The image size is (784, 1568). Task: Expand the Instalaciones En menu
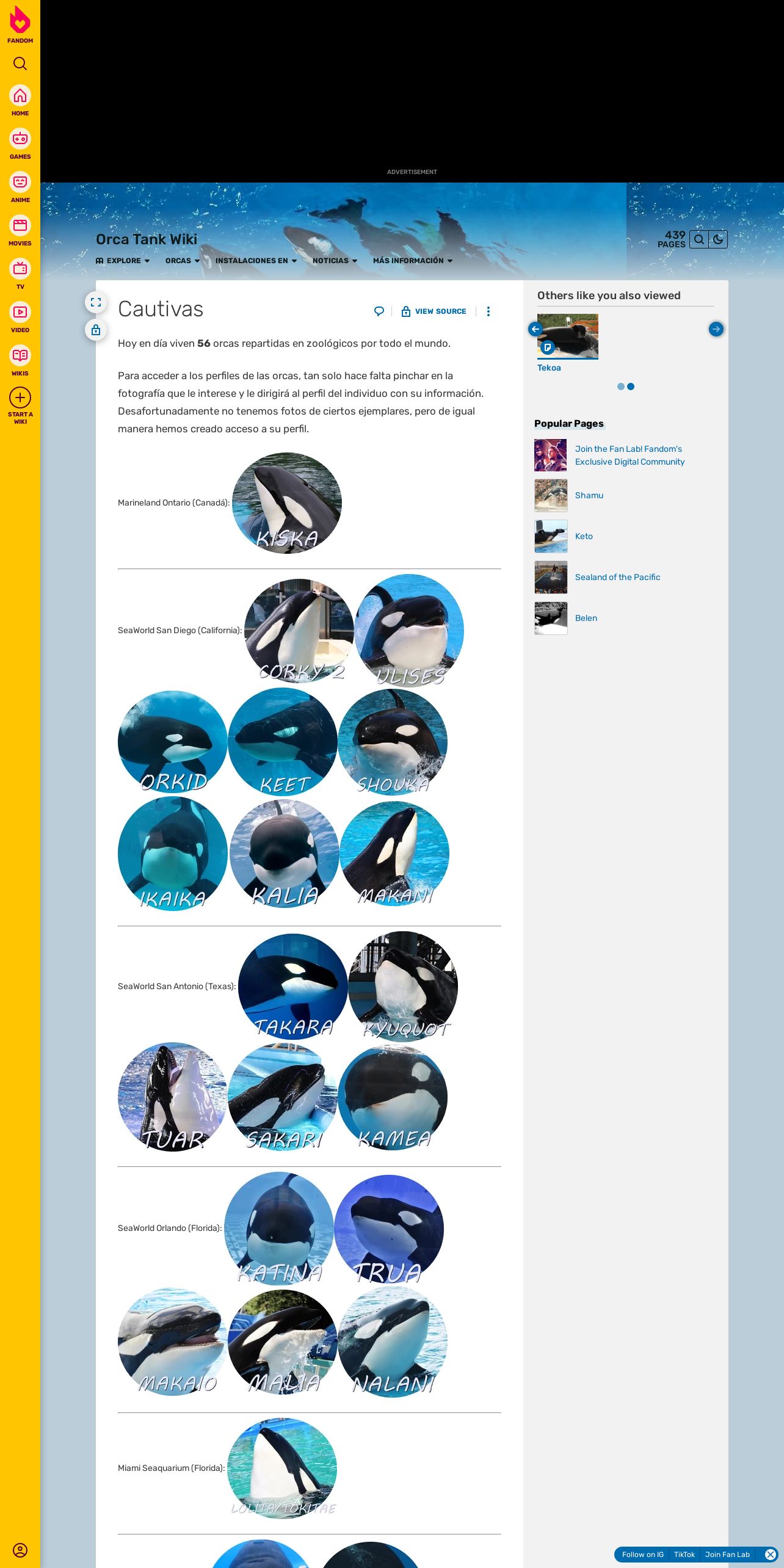(x=256, y=261)
